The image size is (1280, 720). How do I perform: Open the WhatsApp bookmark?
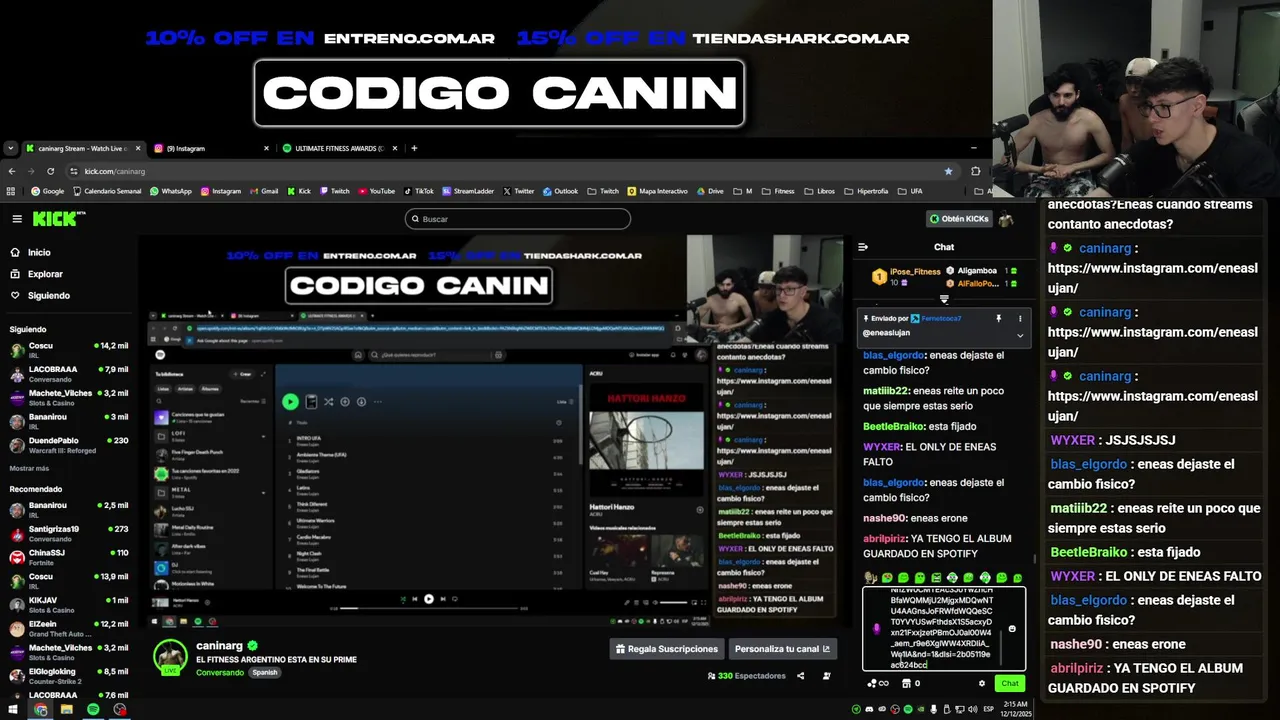[x=170, y=191]
